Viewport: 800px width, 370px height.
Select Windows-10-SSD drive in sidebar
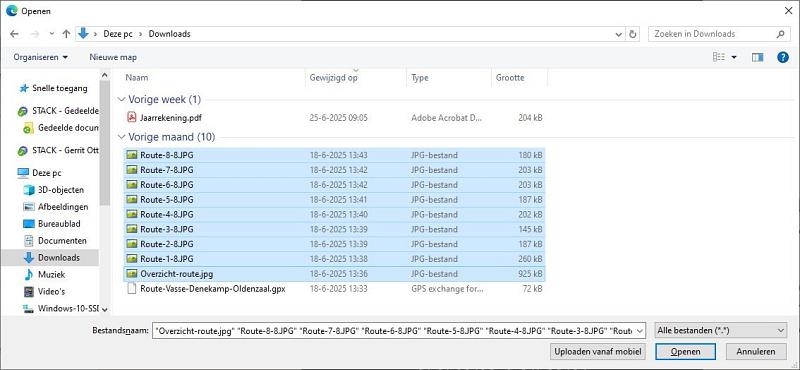61,309
